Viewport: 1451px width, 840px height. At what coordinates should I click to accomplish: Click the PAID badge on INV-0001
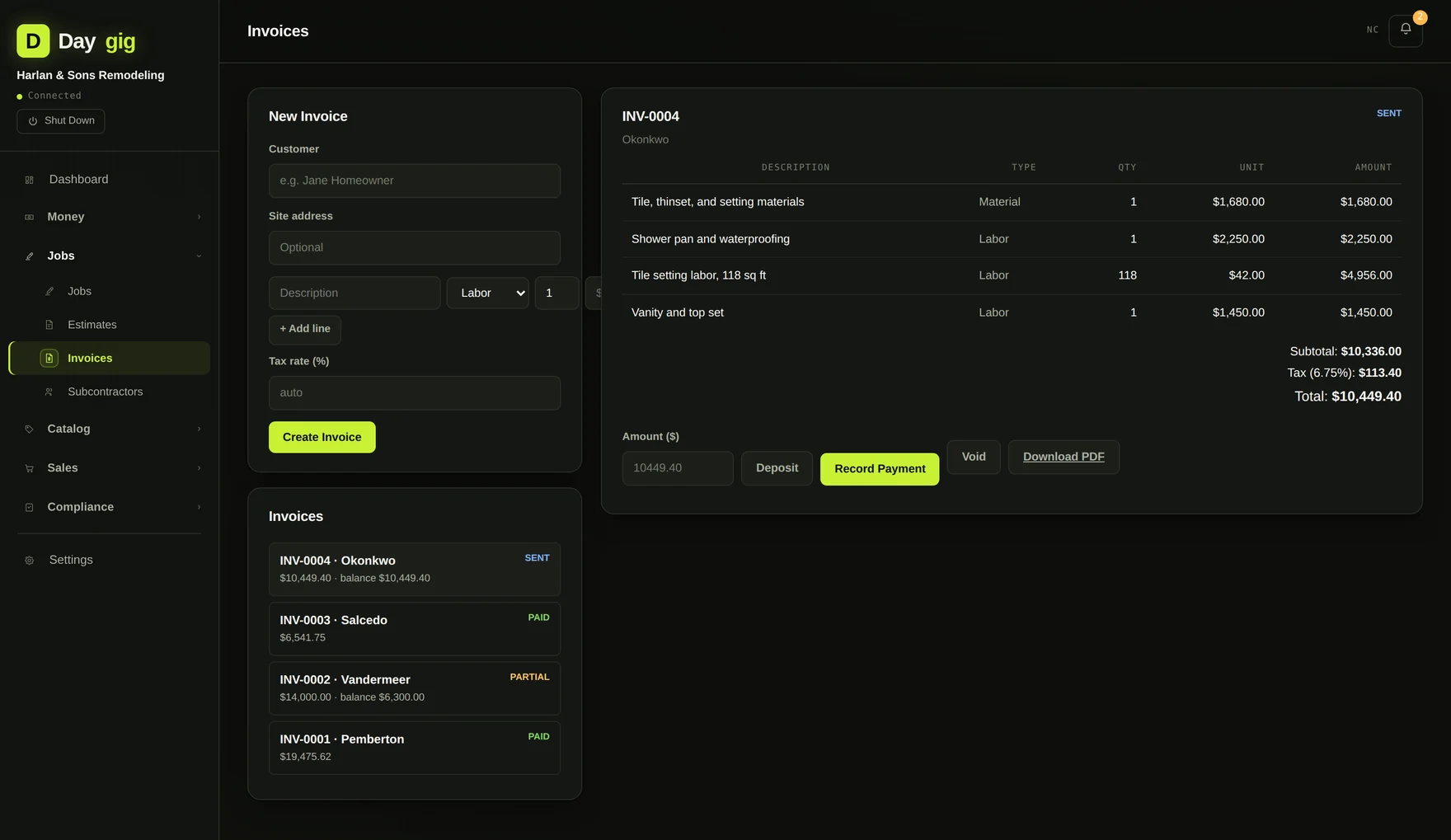tap(538, 736)
